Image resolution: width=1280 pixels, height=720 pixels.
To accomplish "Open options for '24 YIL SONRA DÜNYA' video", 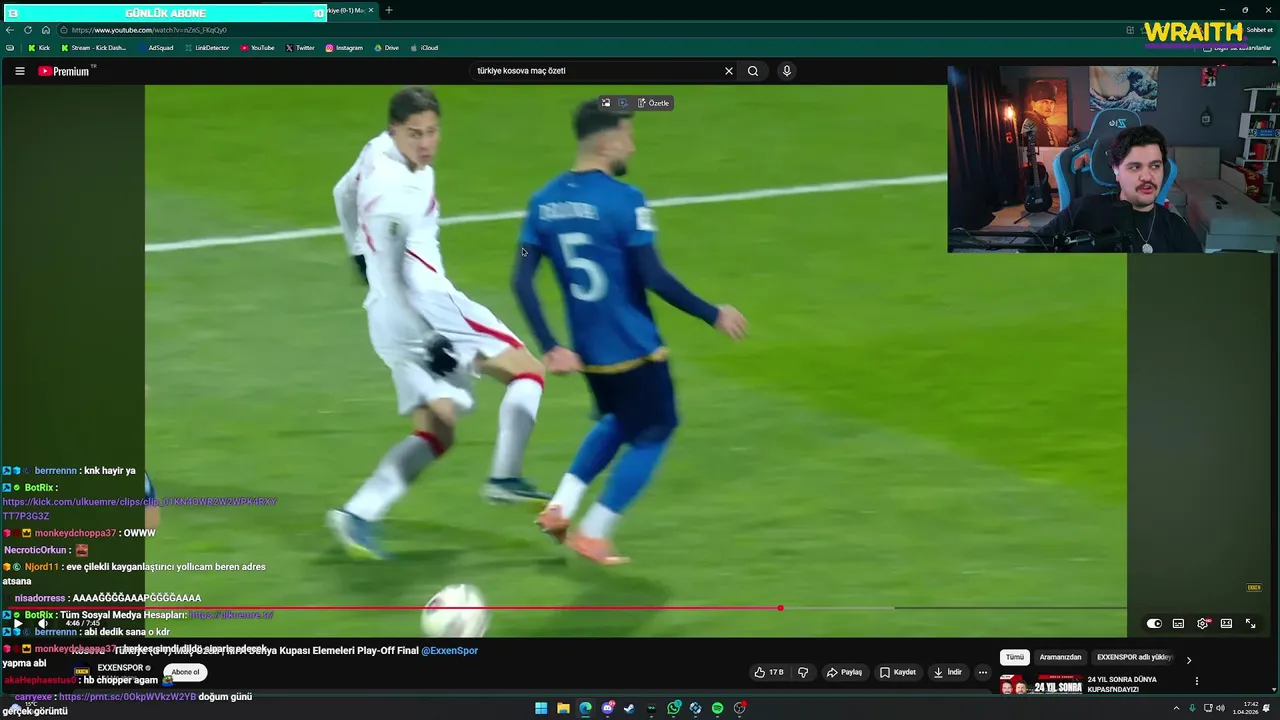I will point(1197,681).
